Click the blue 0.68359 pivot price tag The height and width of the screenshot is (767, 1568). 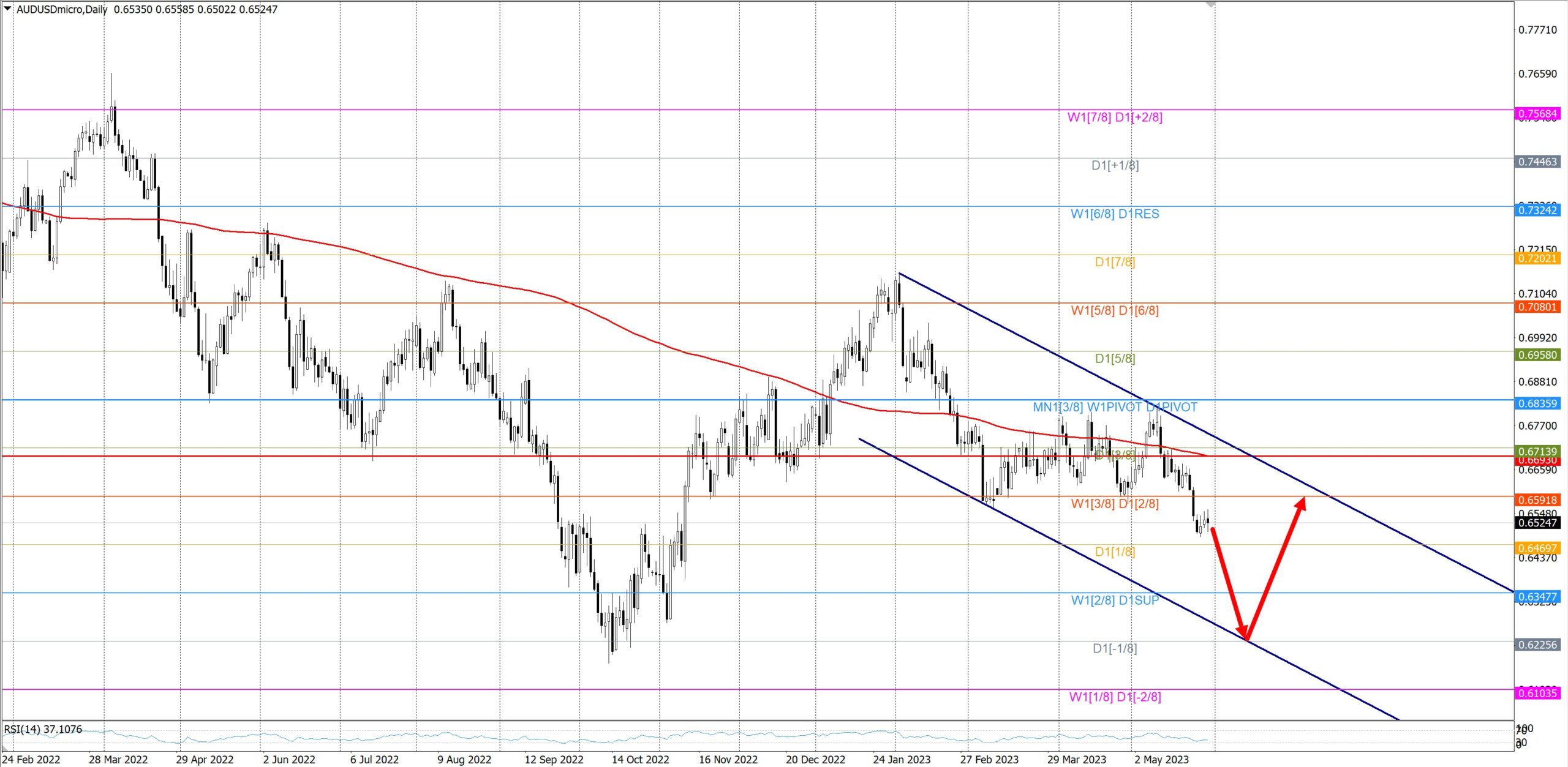tap(1537, 403)
